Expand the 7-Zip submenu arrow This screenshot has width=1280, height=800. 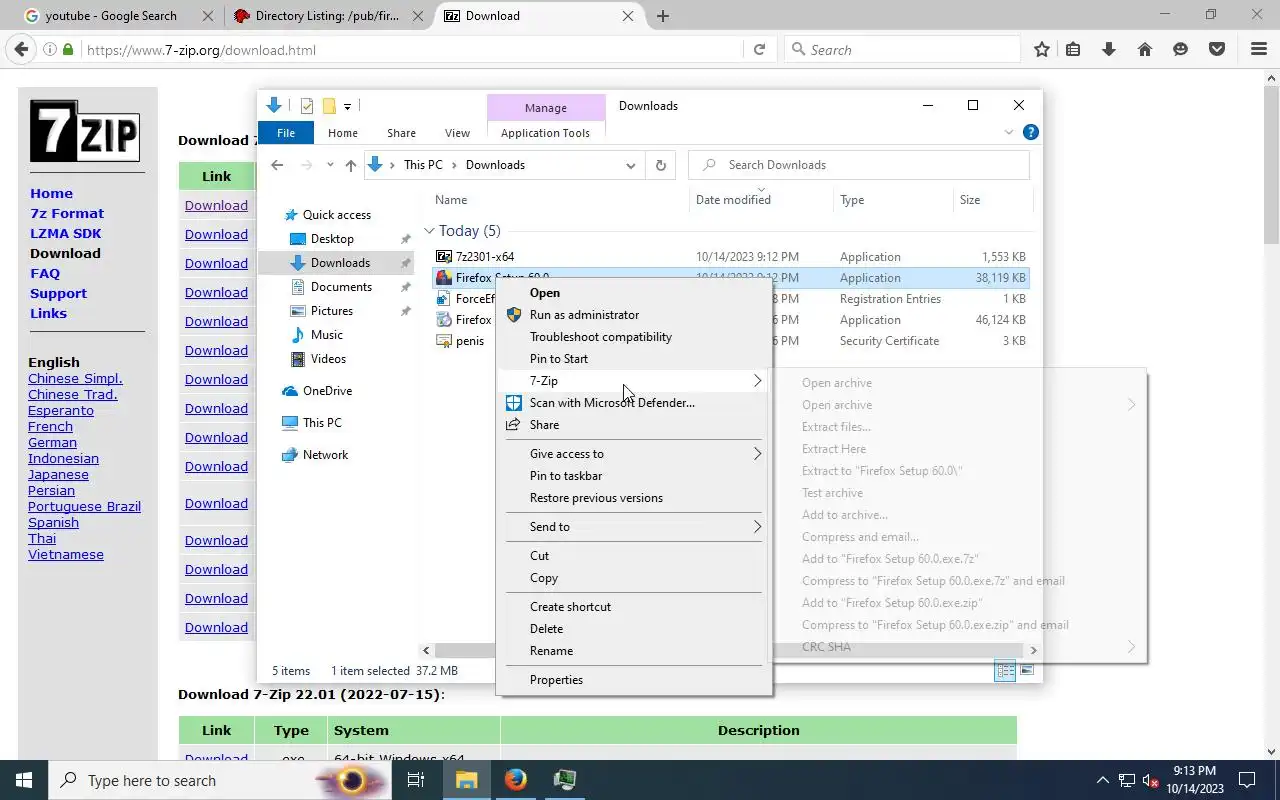click(x=757, y=381)
